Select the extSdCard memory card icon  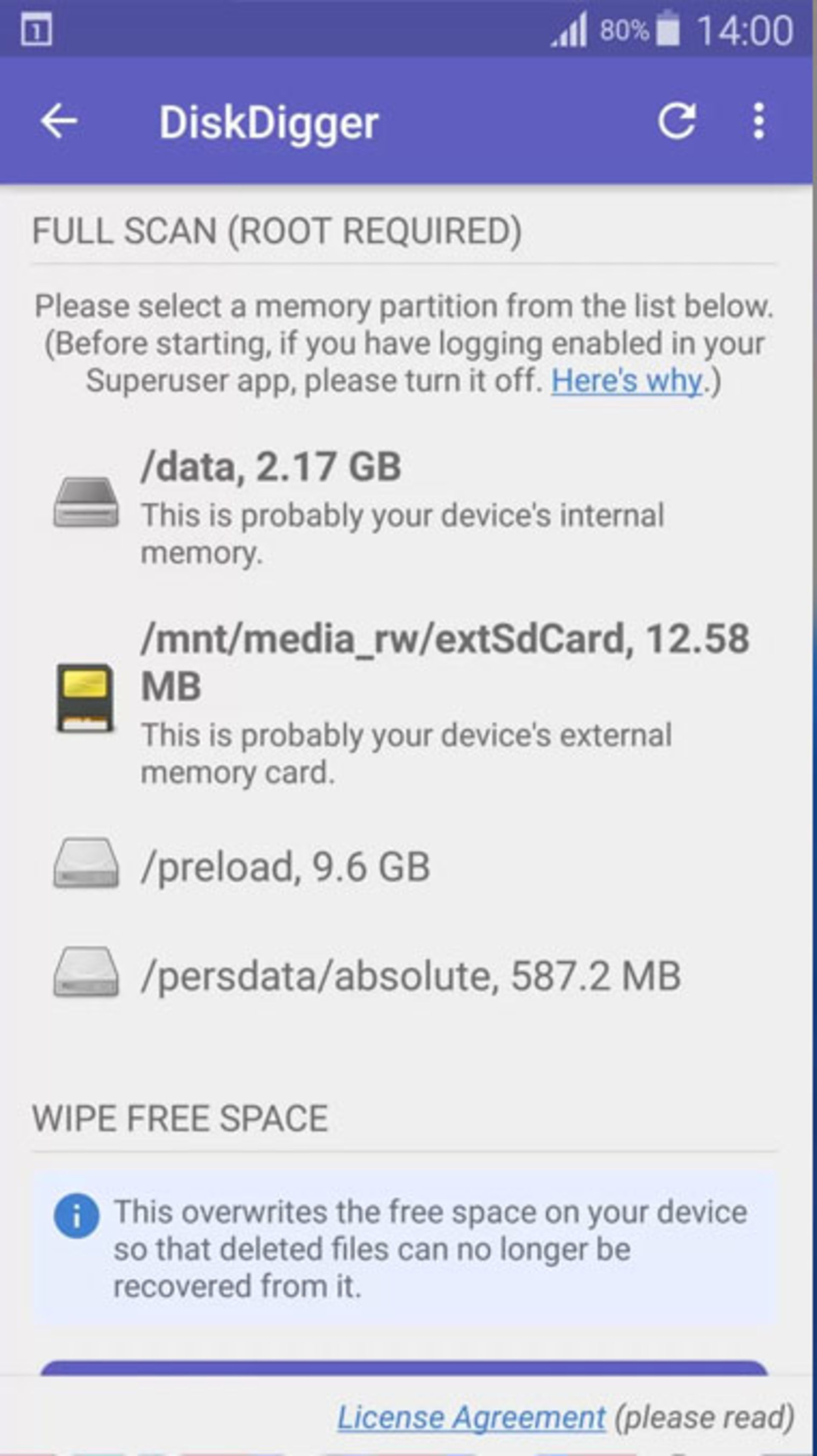tap(85, 698)
